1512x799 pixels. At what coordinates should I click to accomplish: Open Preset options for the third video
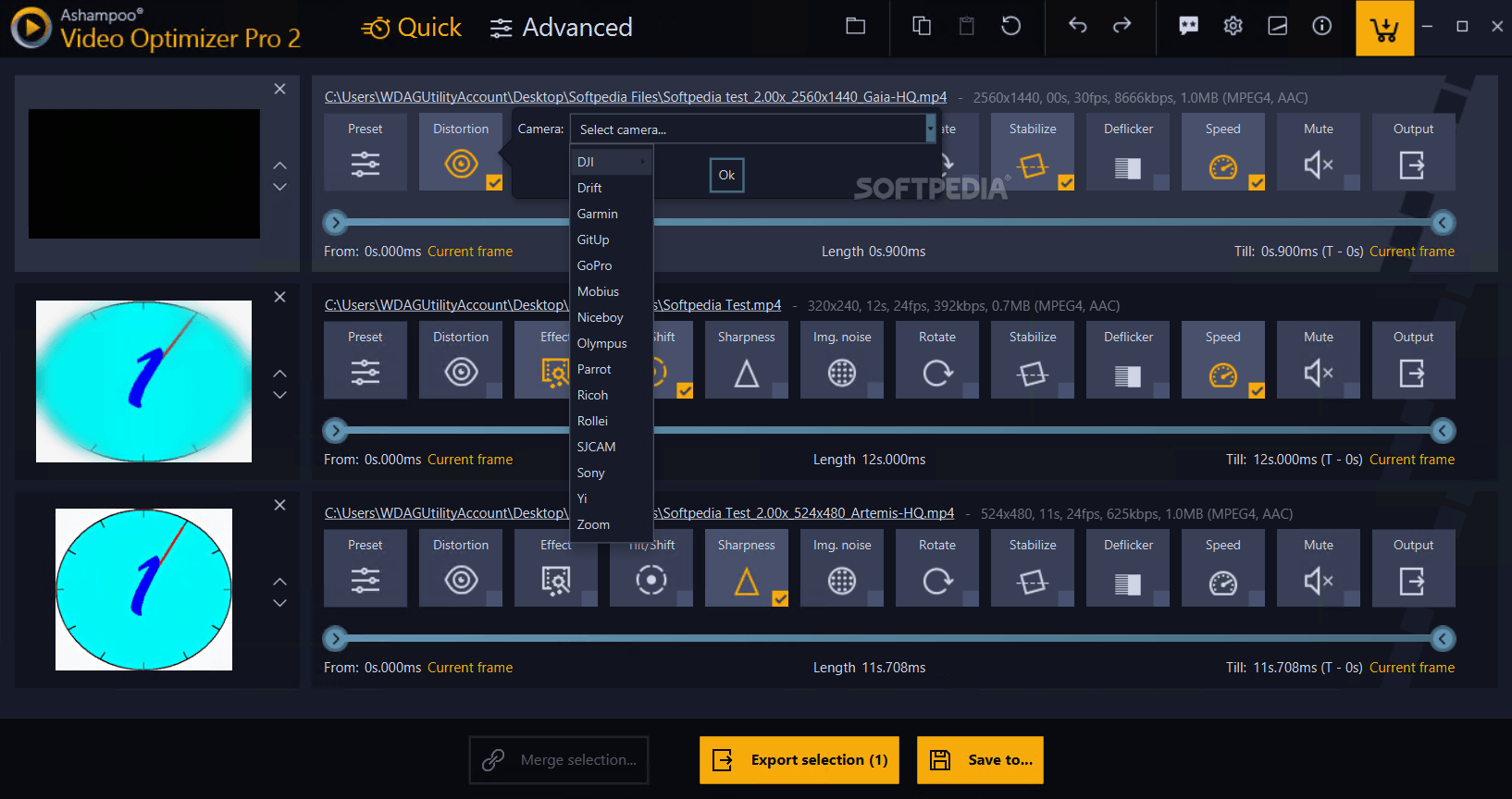(x=365, y=581)
